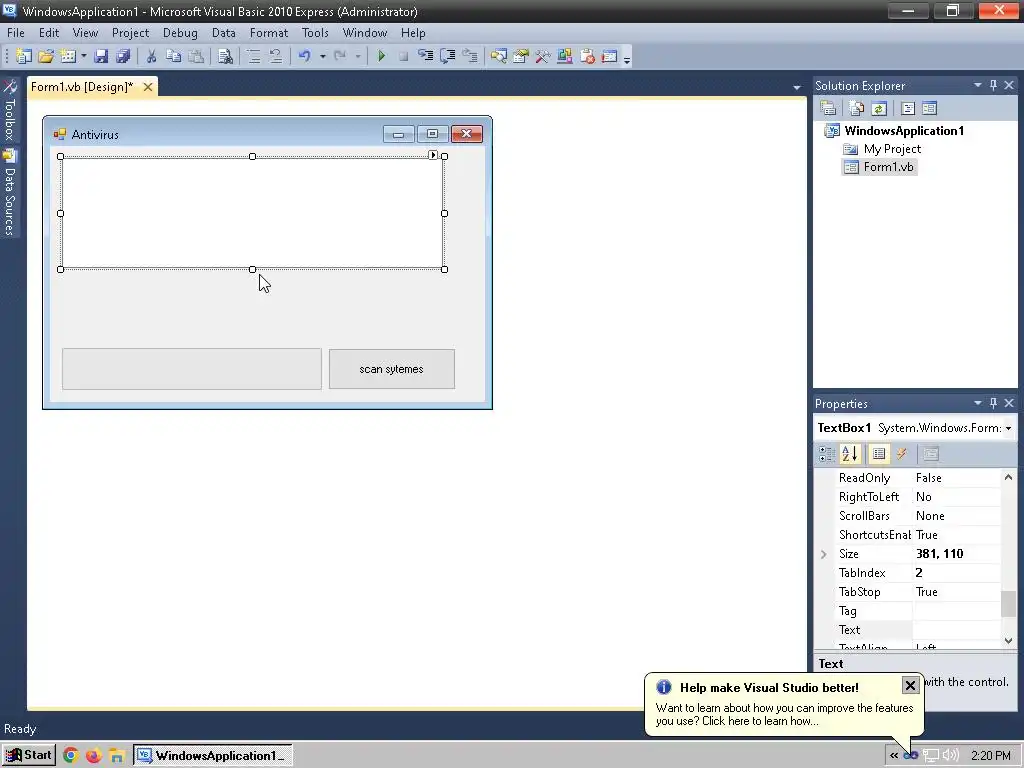Open the TextBox1 object selector dropdown
Viewport: 1024px width, 768px height.
tap(1008, 428)
